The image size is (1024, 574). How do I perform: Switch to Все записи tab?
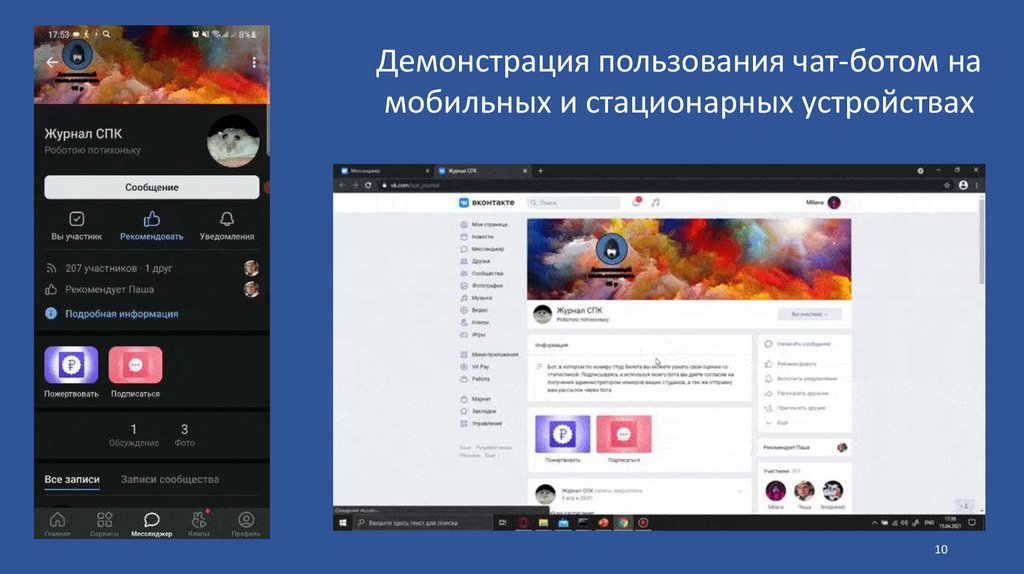tap(72, 479)
